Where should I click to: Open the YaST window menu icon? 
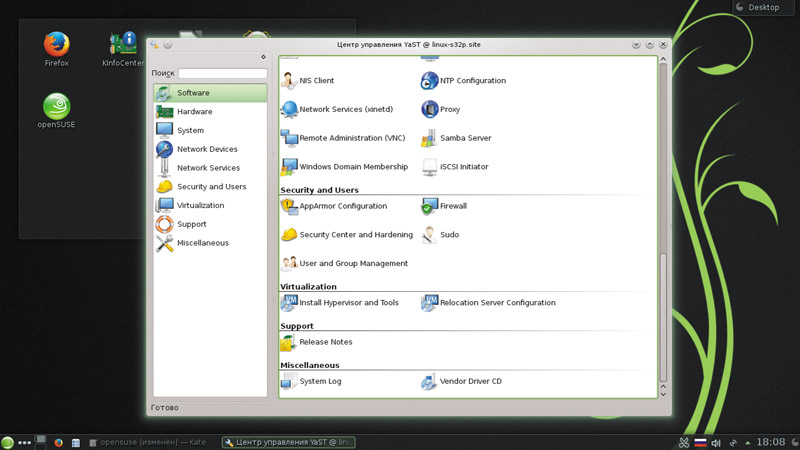tap(155, 45)
